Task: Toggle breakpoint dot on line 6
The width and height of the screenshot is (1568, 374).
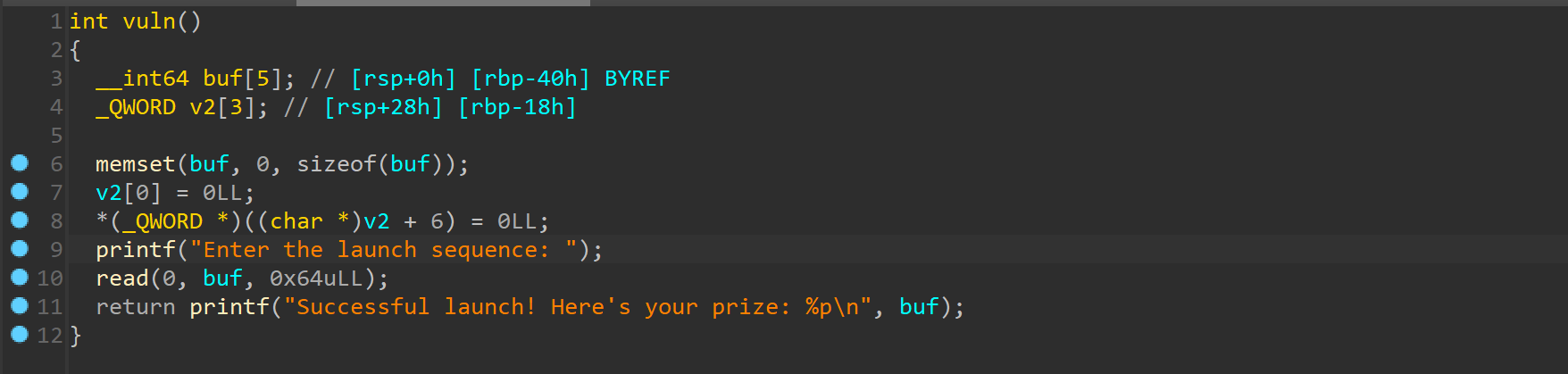Action: click(20, 163)
